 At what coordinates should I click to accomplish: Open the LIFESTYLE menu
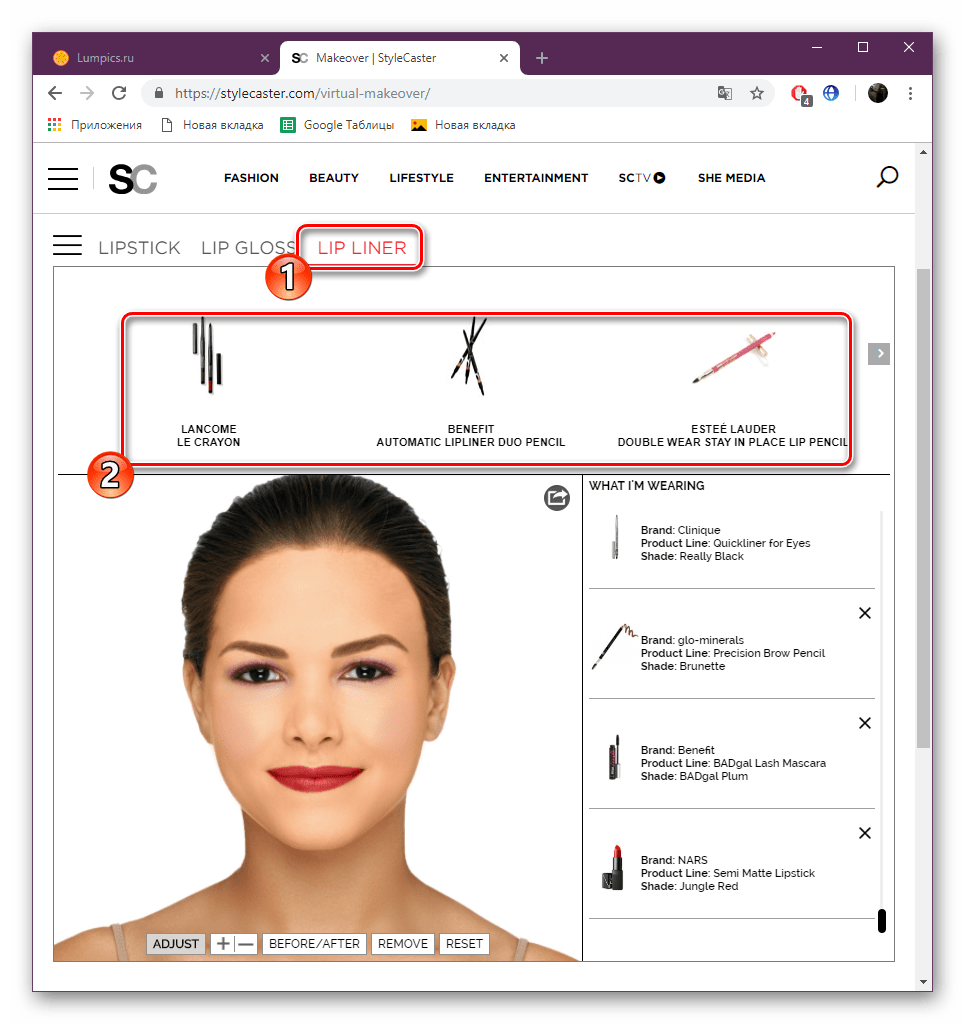tap(422, 178)
